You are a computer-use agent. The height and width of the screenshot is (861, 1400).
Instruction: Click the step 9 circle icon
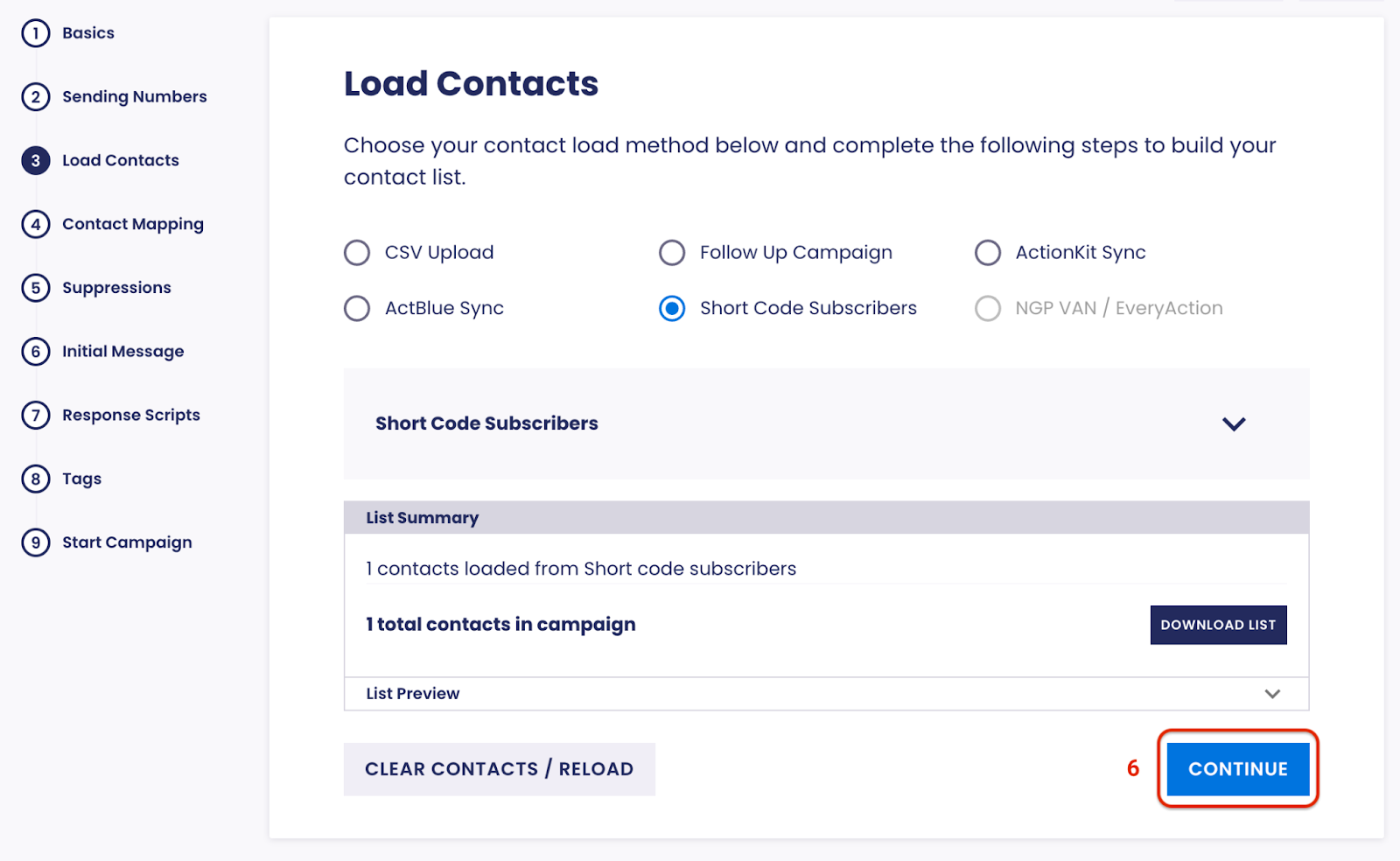point(36,542)
